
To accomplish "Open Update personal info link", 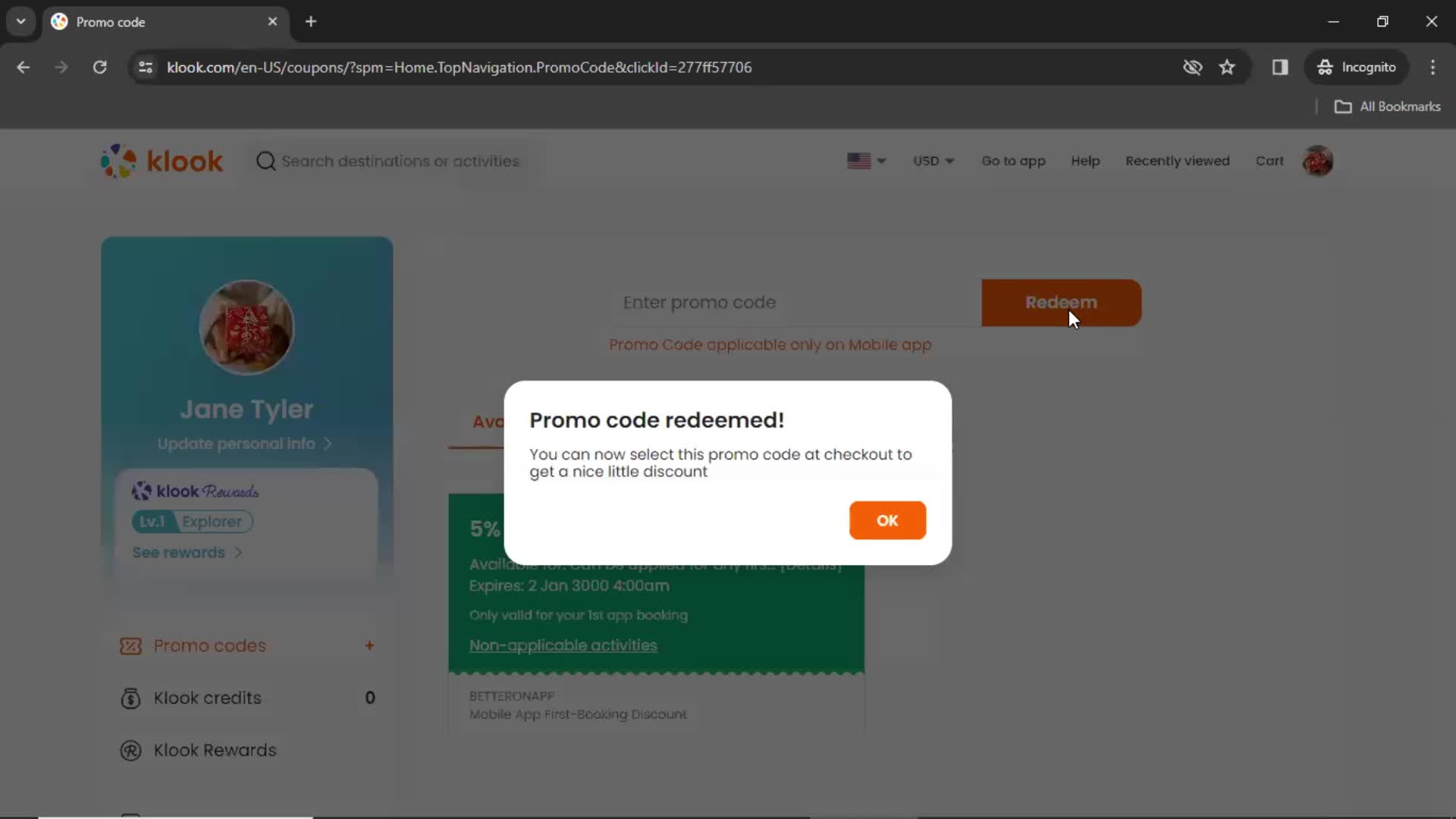I will click(244, 444).
